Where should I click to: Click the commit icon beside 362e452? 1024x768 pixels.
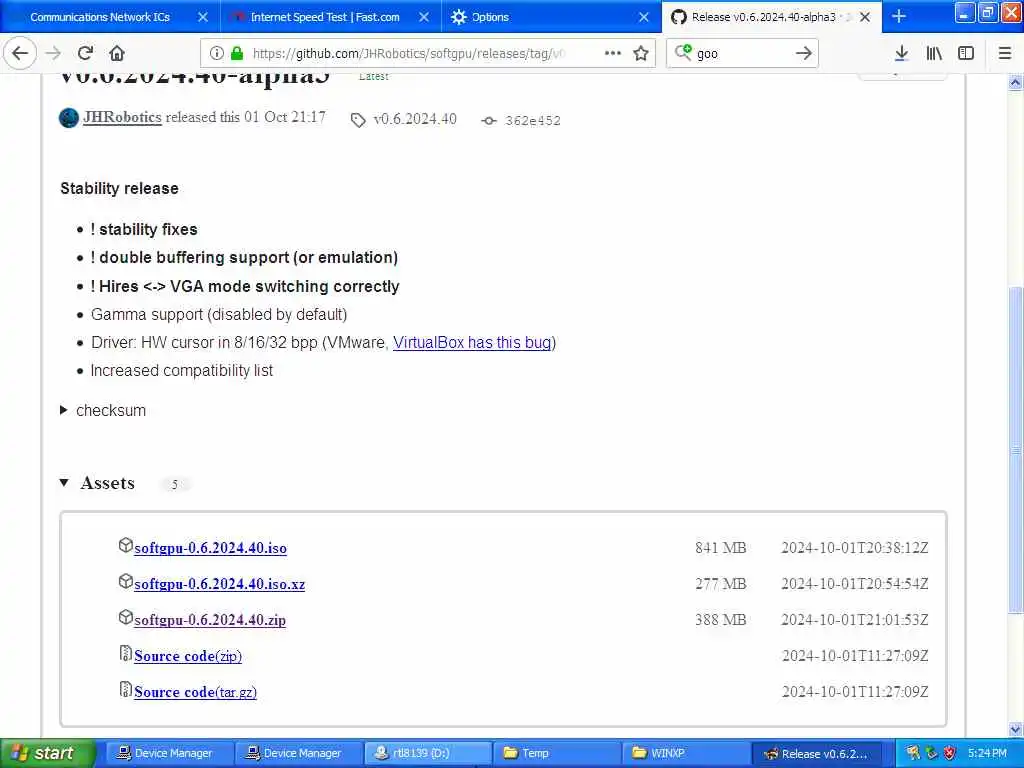point(488,121)
